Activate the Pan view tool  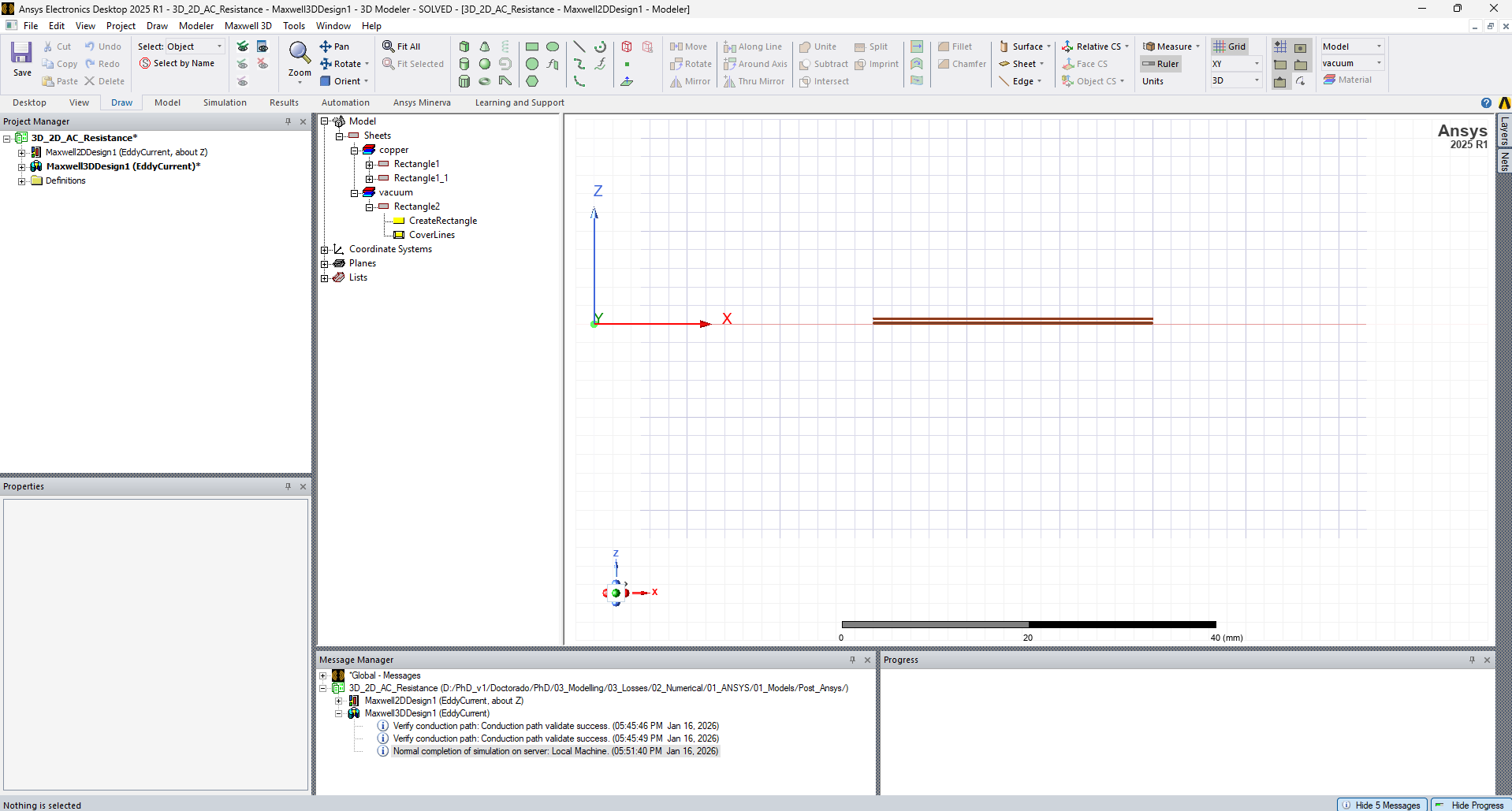tap(334, 47)
